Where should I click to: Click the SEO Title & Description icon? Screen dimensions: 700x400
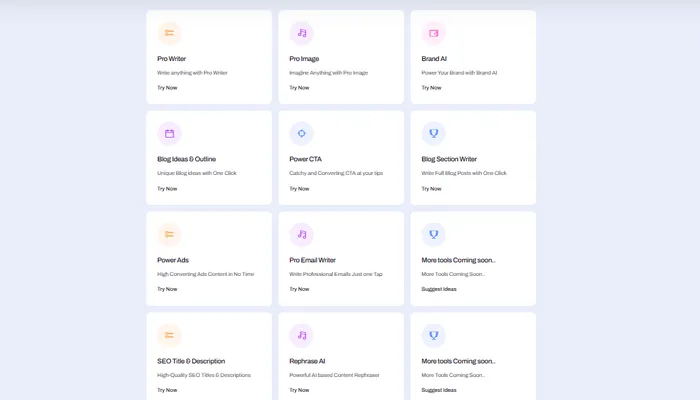169,335
